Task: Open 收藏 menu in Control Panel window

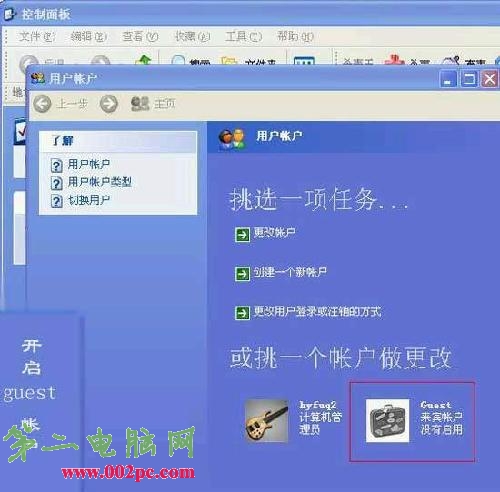Action: tap(193, 36)
